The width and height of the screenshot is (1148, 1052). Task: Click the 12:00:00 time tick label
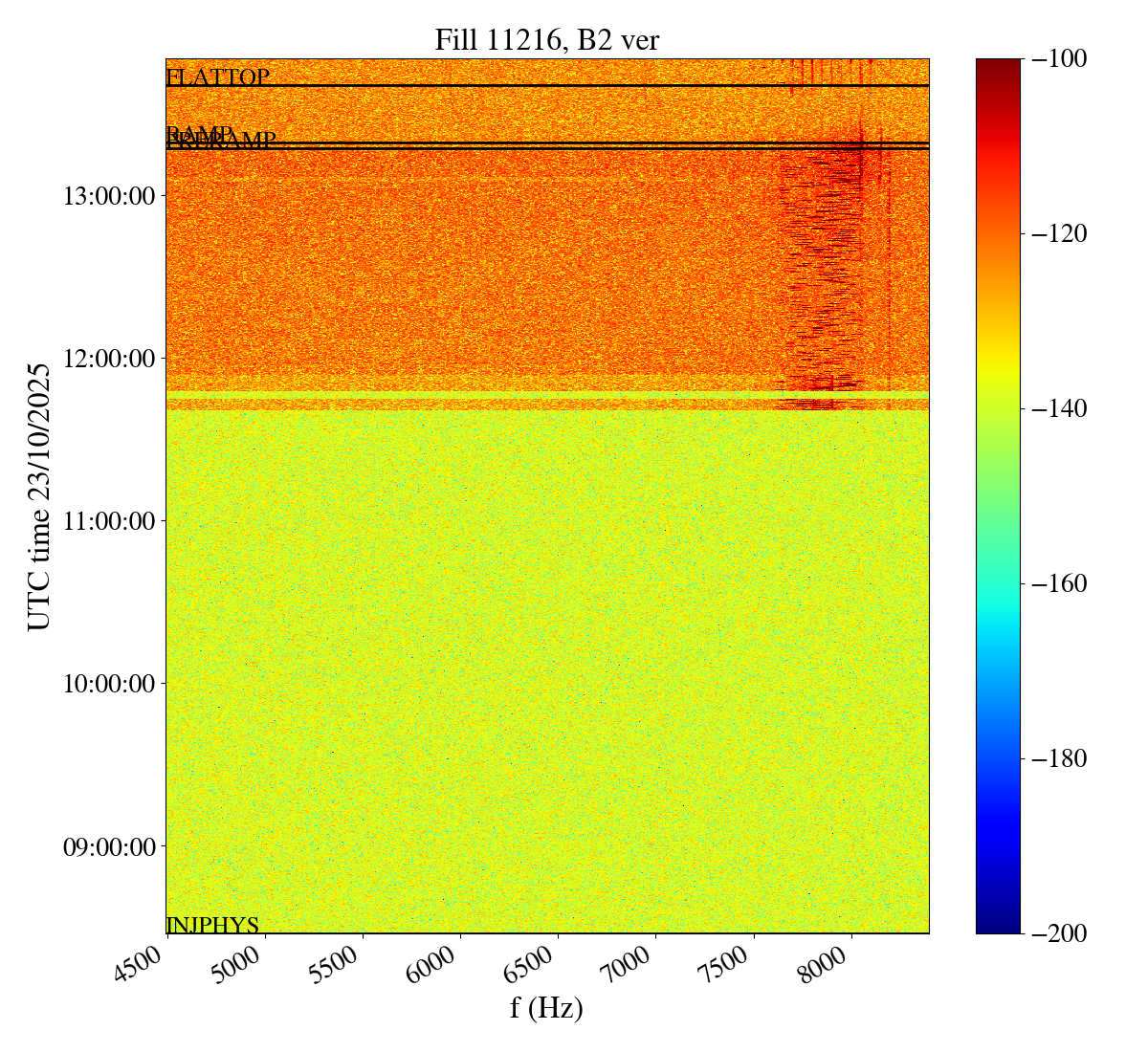click(108, 359)
